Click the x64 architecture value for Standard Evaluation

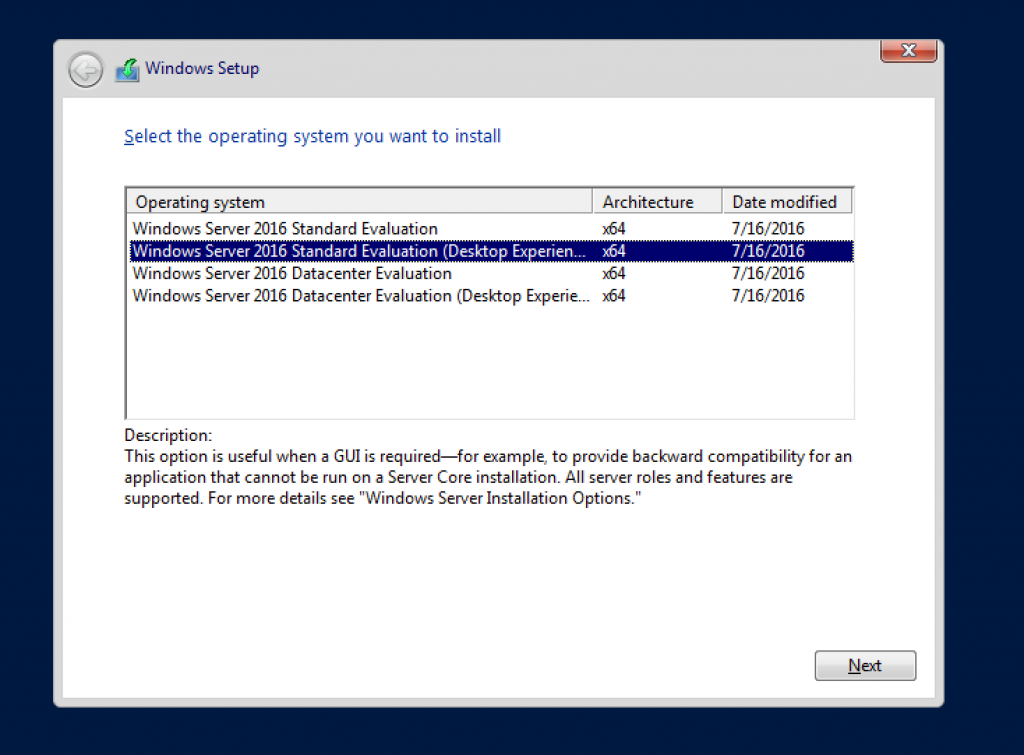614,228
